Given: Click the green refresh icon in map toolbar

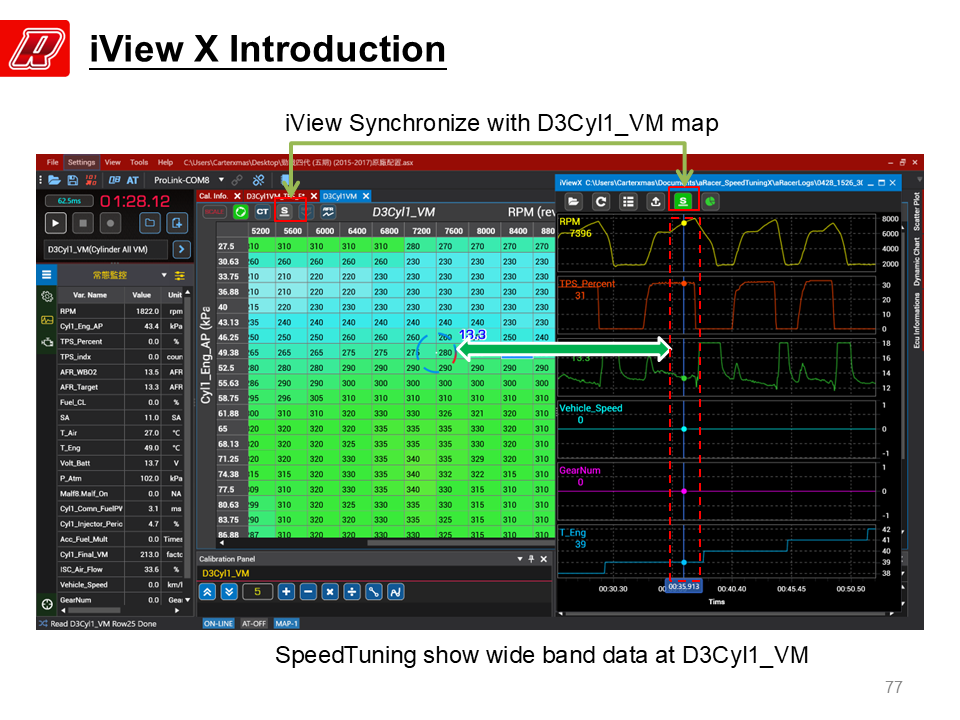Looking at the screenshot, I should click(x=241, y=212).
